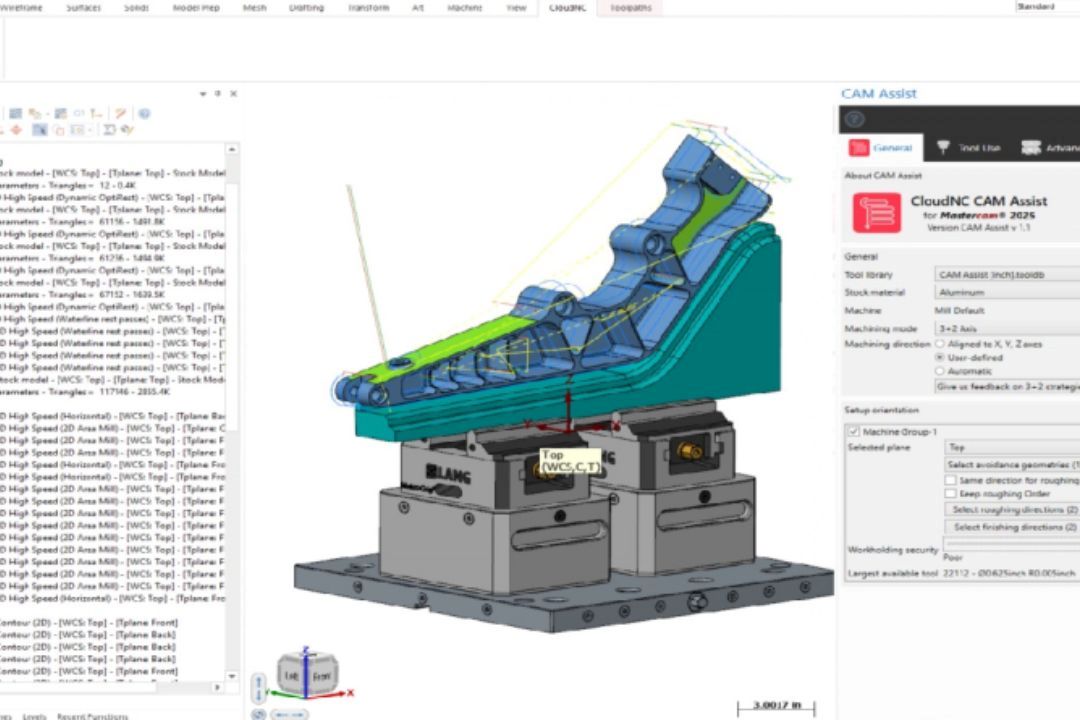The width and height of the screenshot is (1080, 720).
Task: Close the operations manager panel
Action: click(233, 94)
